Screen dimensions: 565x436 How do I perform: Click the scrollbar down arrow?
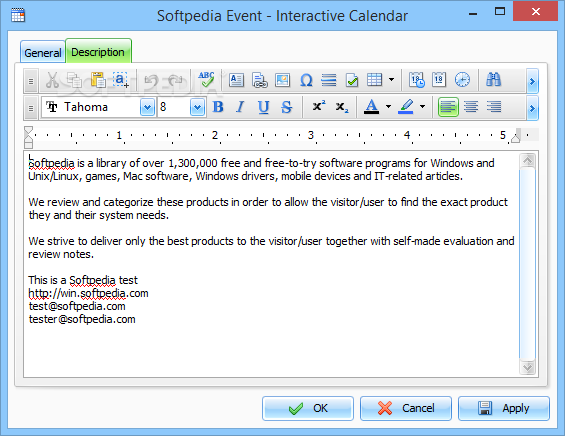528,368
